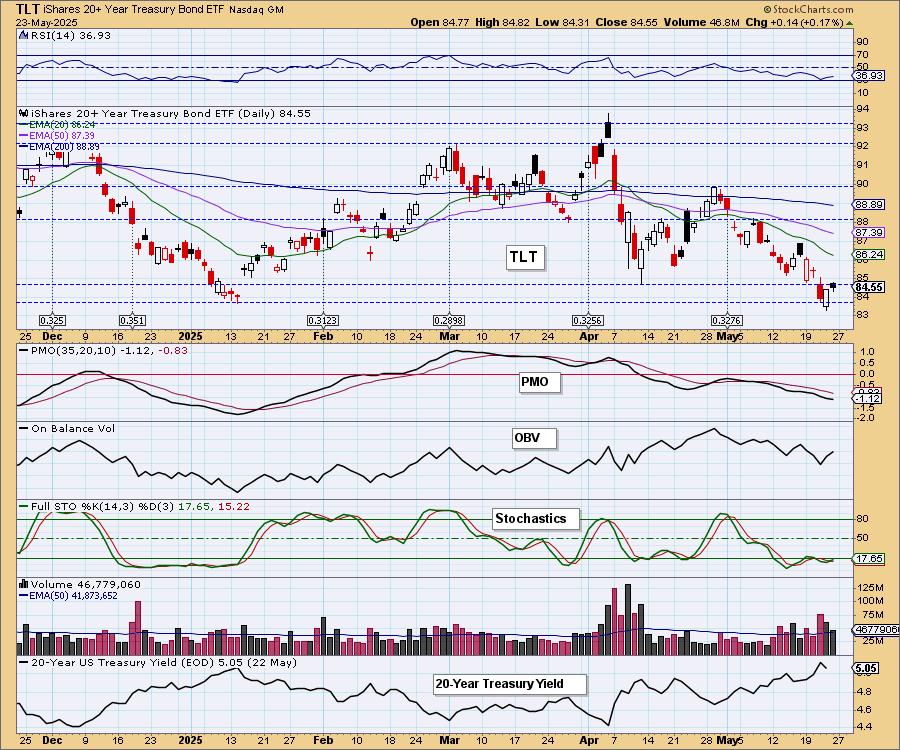Click the 0.3256 dividend marker

[587, 320]
